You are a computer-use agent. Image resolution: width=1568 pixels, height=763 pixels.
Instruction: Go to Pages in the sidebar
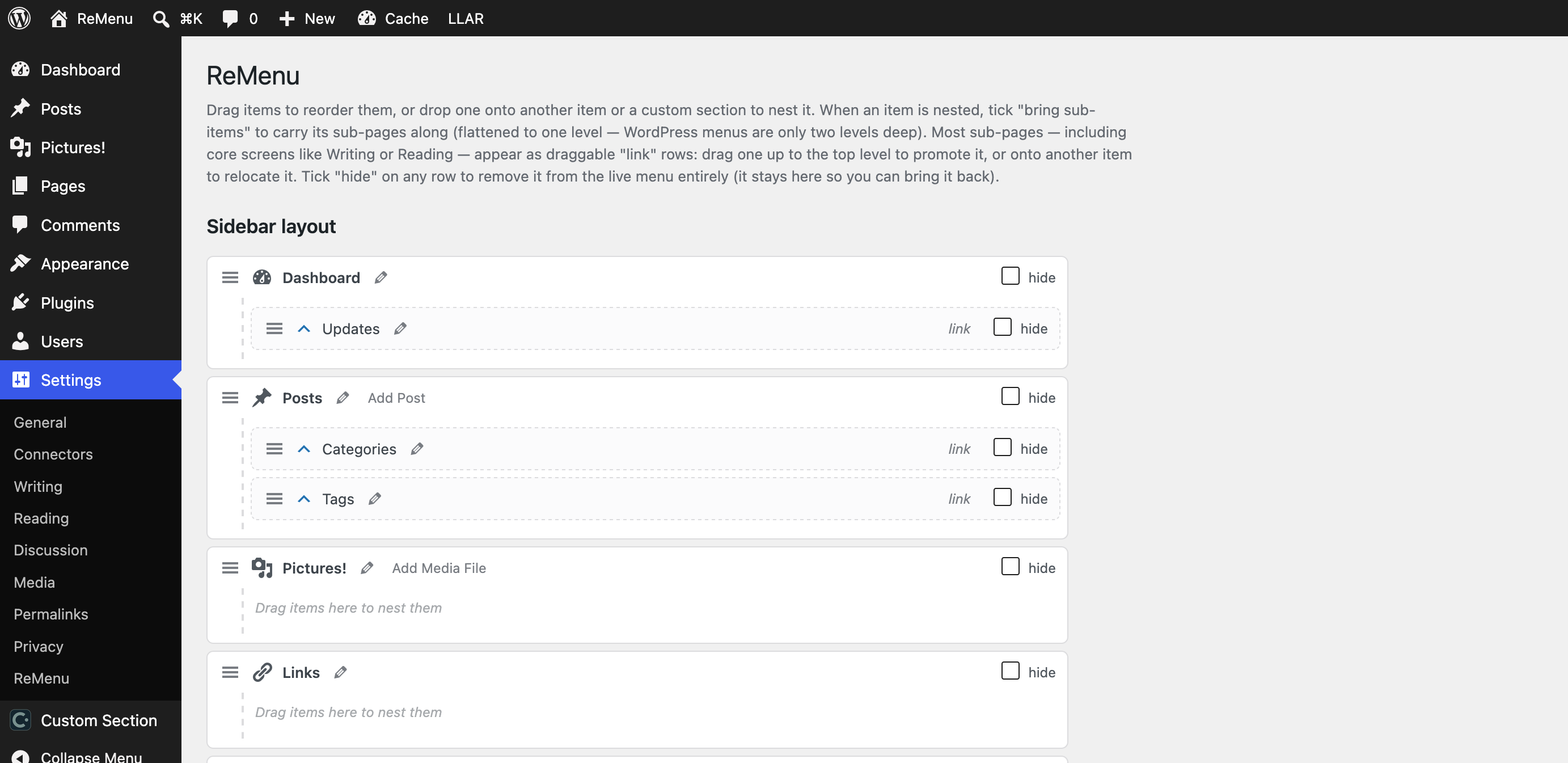(91, 186)
